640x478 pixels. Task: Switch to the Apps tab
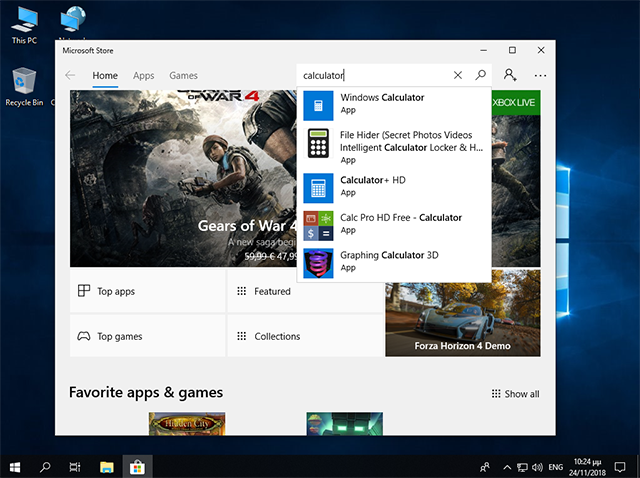[x=144, y=76]
